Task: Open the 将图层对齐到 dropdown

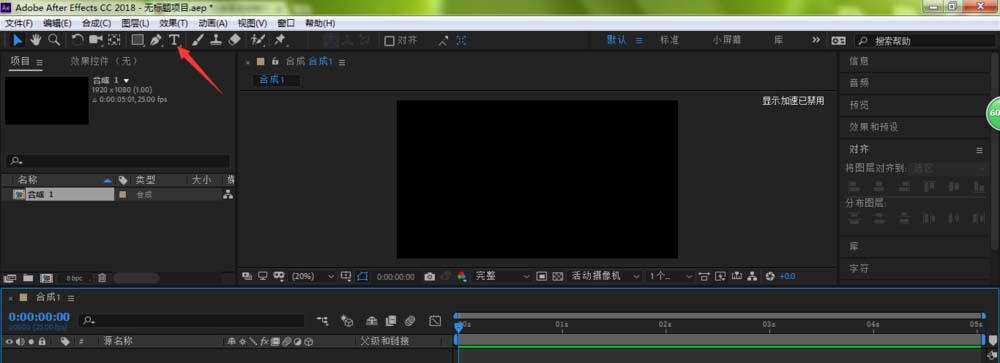Action: coord(949,168)
